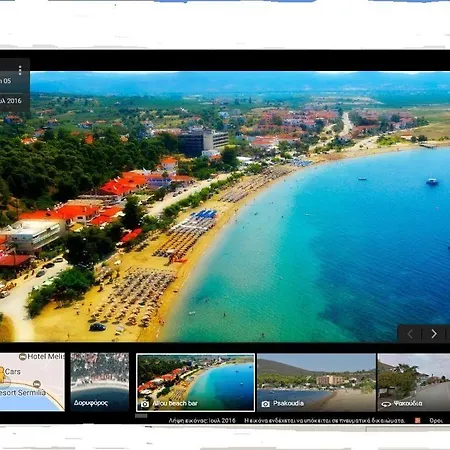The image size is (450, 450).
Task: Click the orange report icon beside Όροι
Action: (417, 421)
